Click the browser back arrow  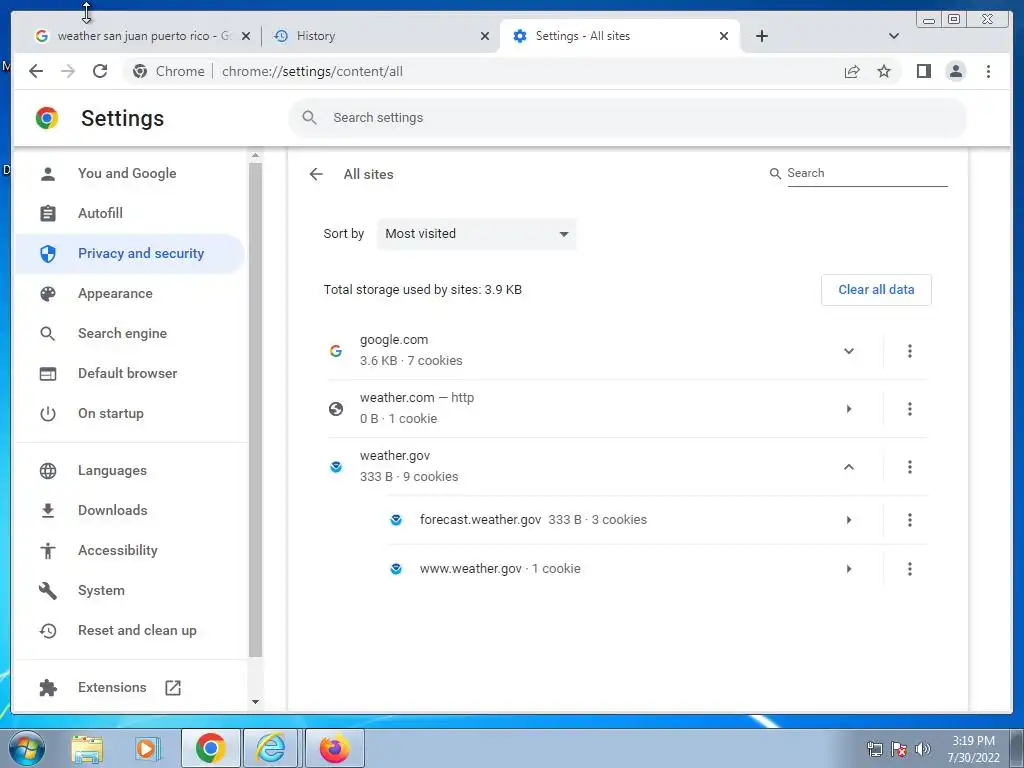point(36,71)
